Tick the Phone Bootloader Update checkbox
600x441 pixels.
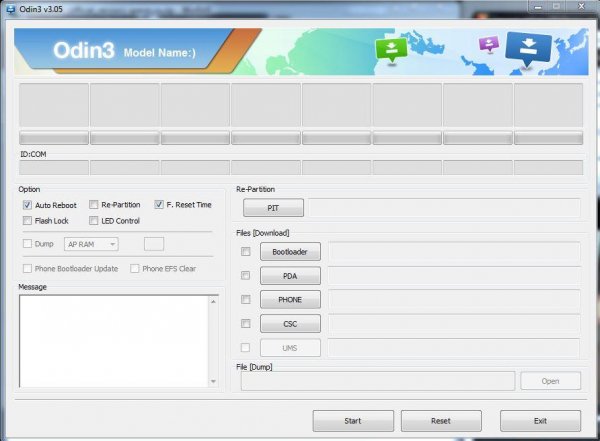[x=27, y=268]
